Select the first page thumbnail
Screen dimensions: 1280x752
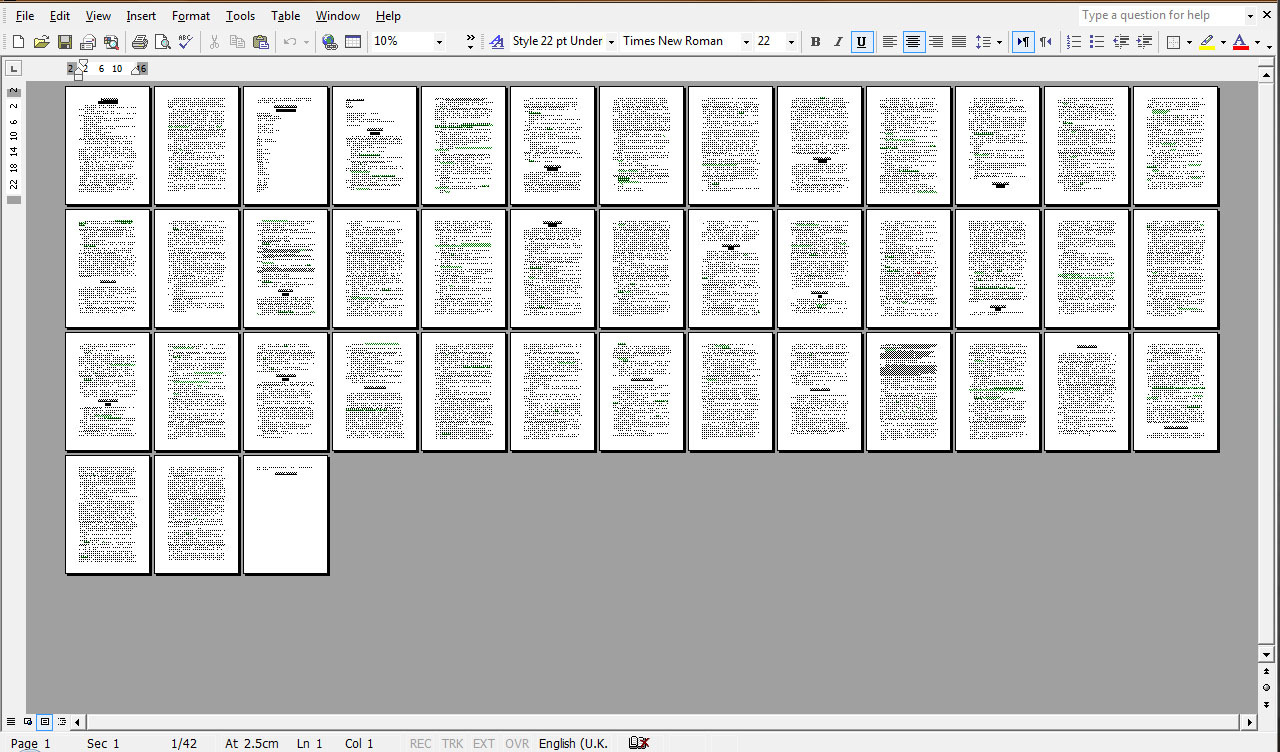(108, 146)
